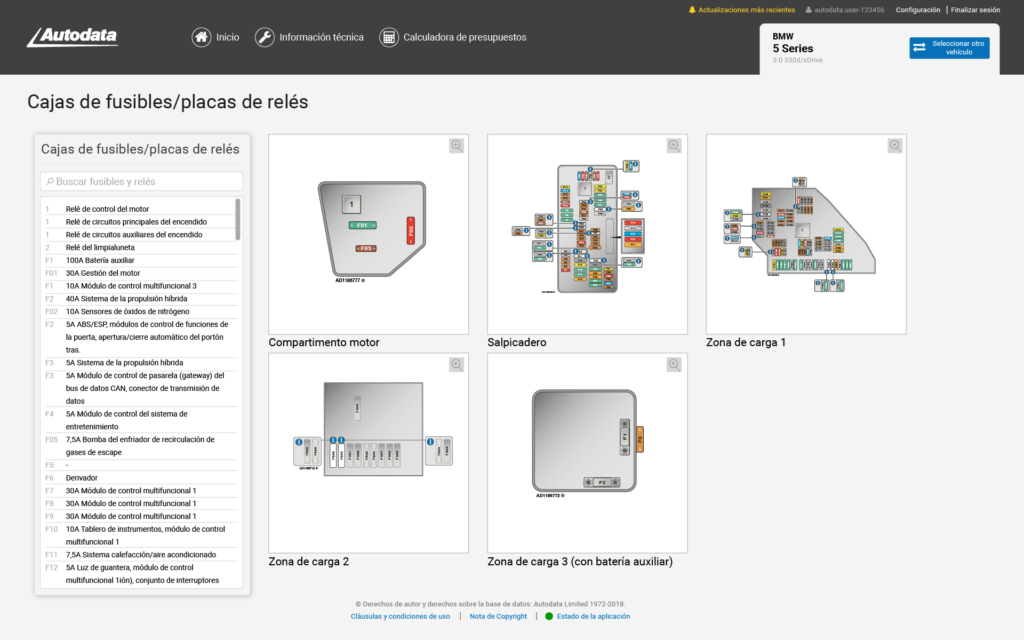The width and height of the screenshot is (1024, 640).
Task: Open Zona de carga 1 thumbnail
Action: [806, 234]
